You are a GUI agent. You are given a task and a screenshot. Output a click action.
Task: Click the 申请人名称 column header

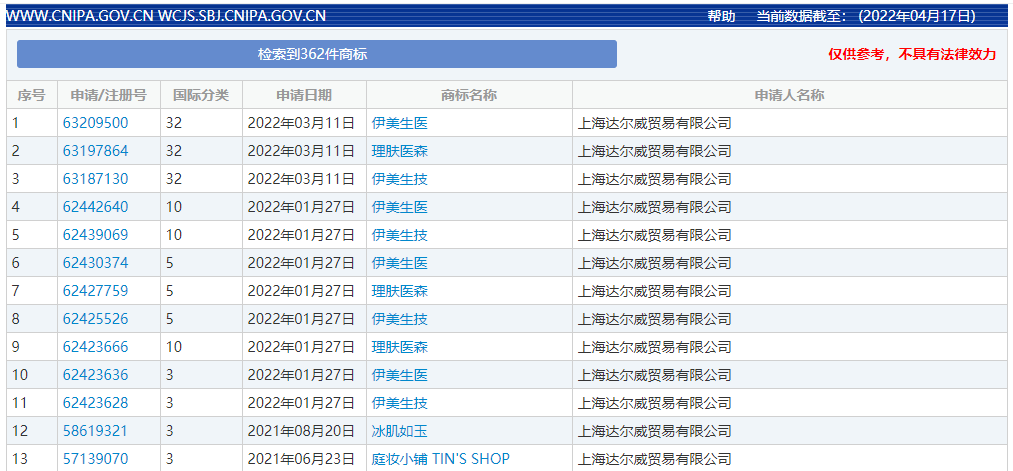pyautogui.click(x=789, y=95)
